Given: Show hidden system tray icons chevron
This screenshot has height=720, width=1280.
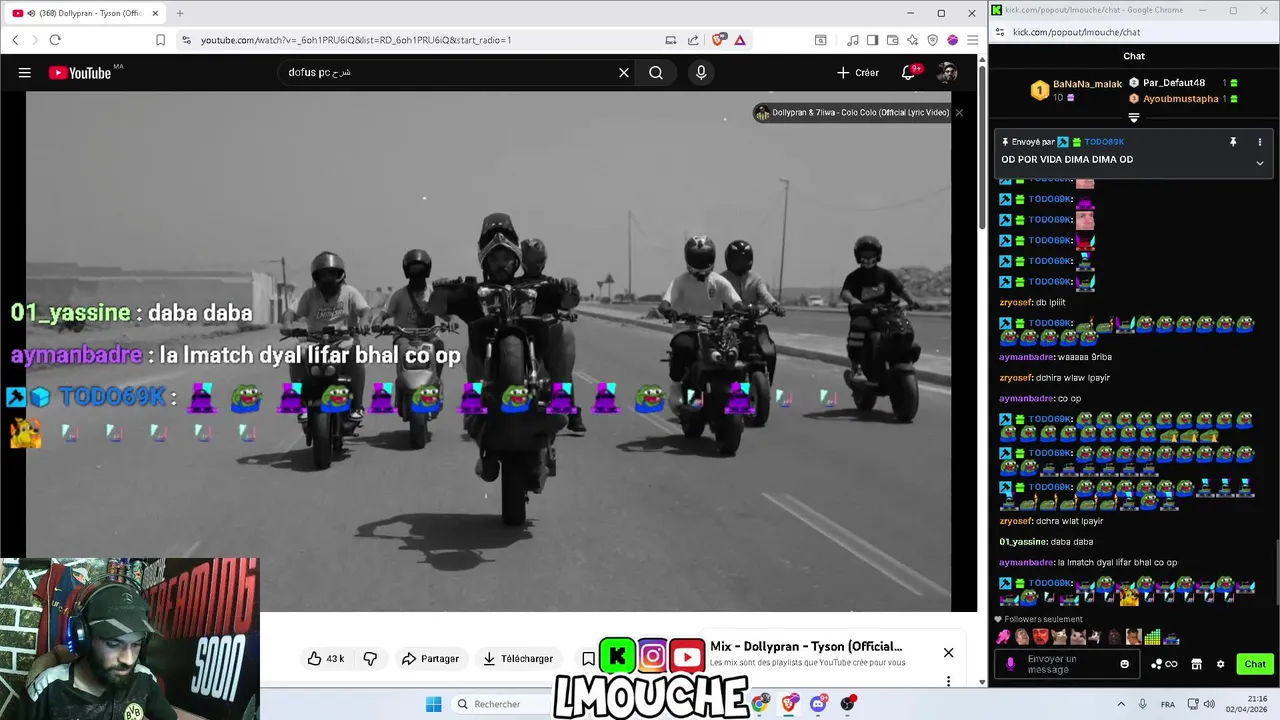Looking at the screenshot, I should tap(1121, 704).
